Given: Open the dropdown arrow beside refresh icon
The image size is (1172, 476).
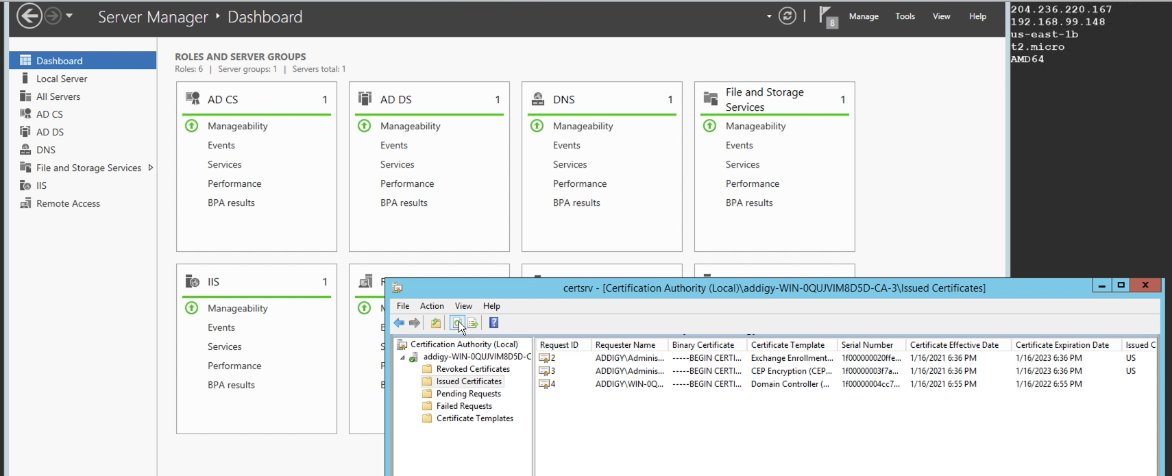Looking at the screenshot, I should (x=769, y=16).
